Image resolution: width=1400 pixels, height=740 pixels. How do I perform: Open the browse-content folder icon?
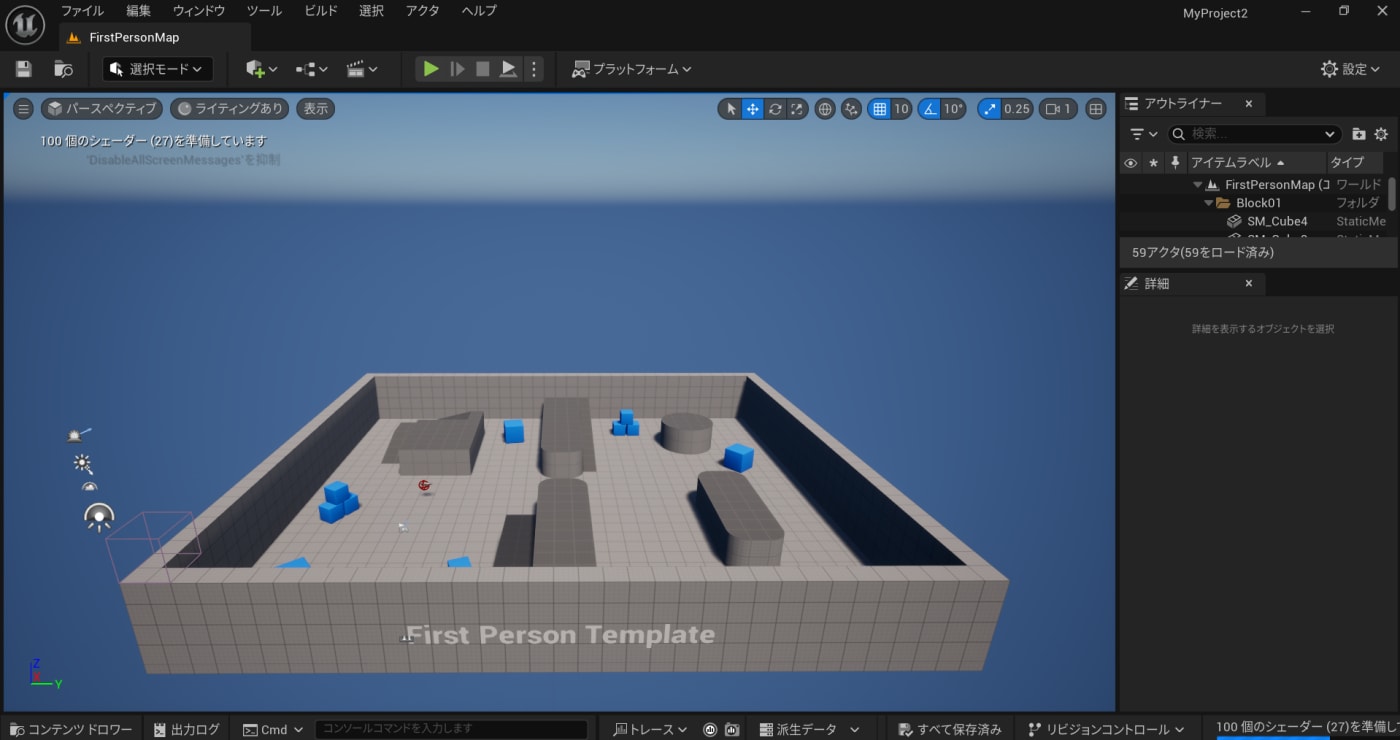63,69
